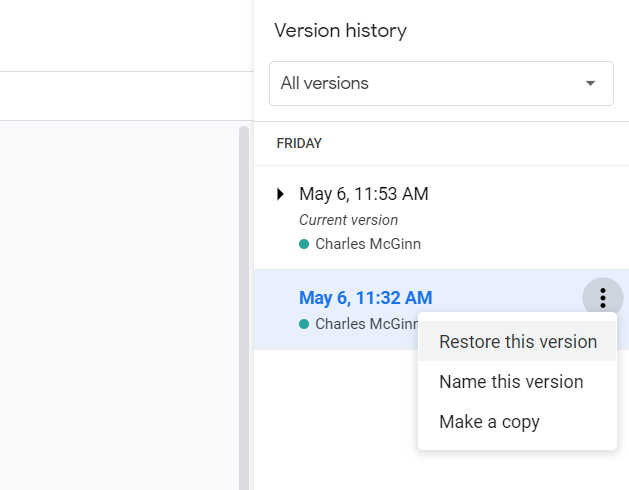Click the vertical scrollbar of the document area
Screen dimensions: 629x490
point(243,308)
